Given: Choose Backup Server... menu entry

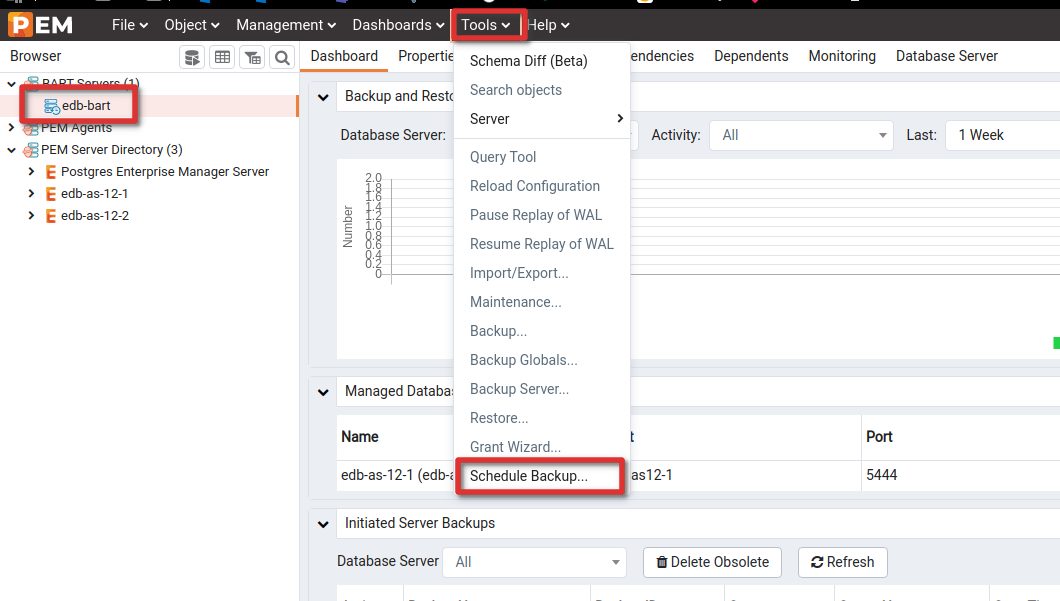Looking at the screenshot, I should point(541,389).
